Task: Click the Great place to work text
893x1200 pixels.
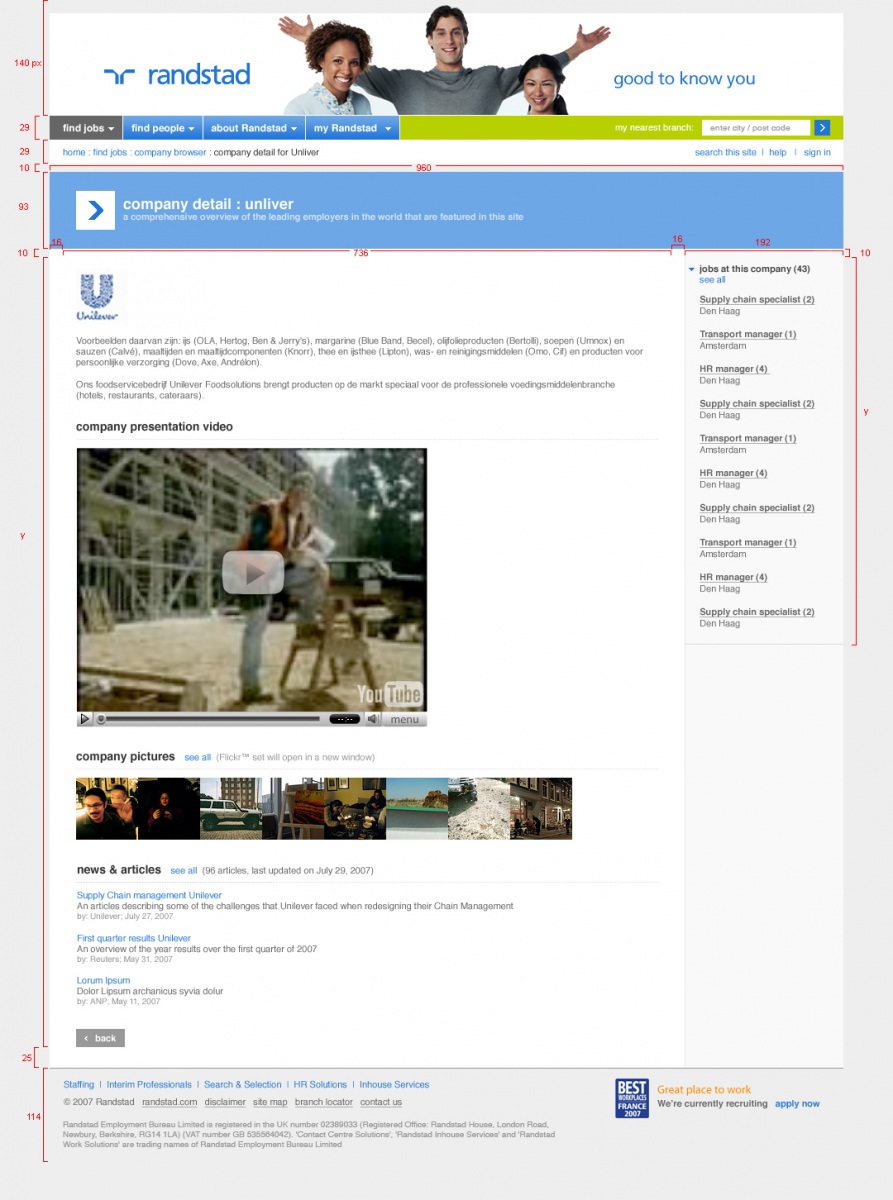Action: (x=704, y=1090)
